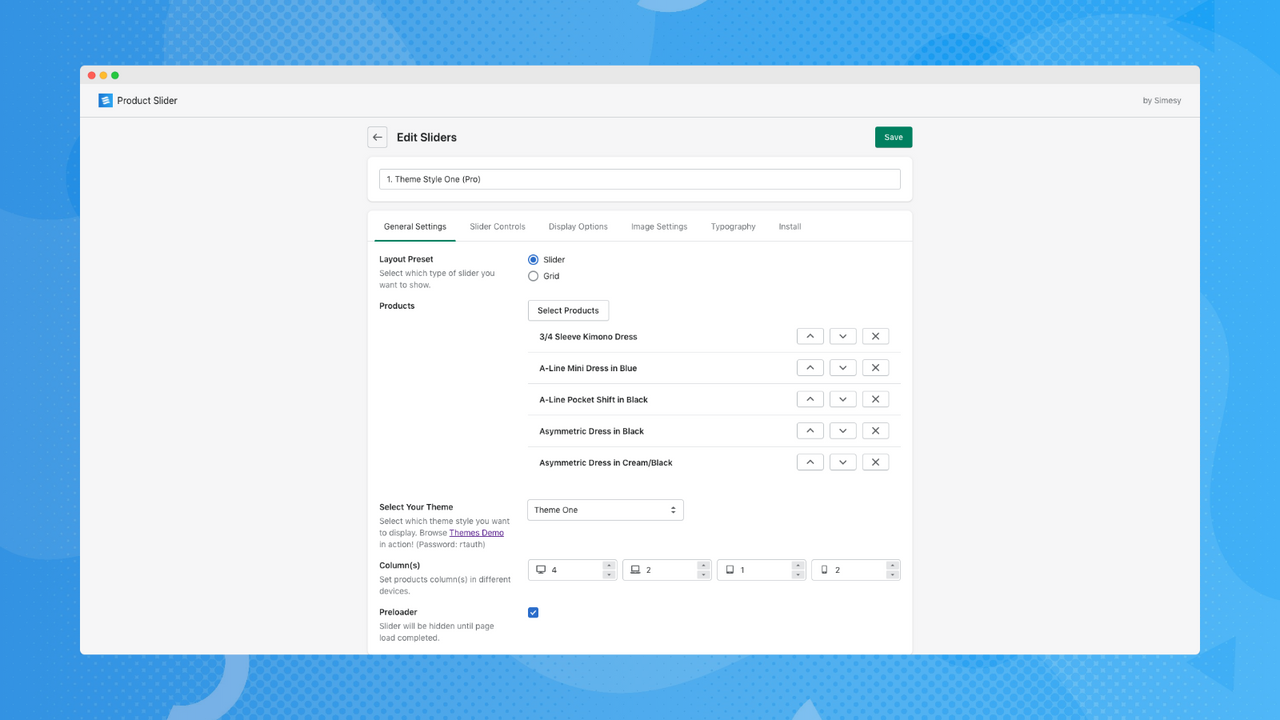1280x720 pixels.
Task: Click the Save button
Action: click(x=893, y=137)
